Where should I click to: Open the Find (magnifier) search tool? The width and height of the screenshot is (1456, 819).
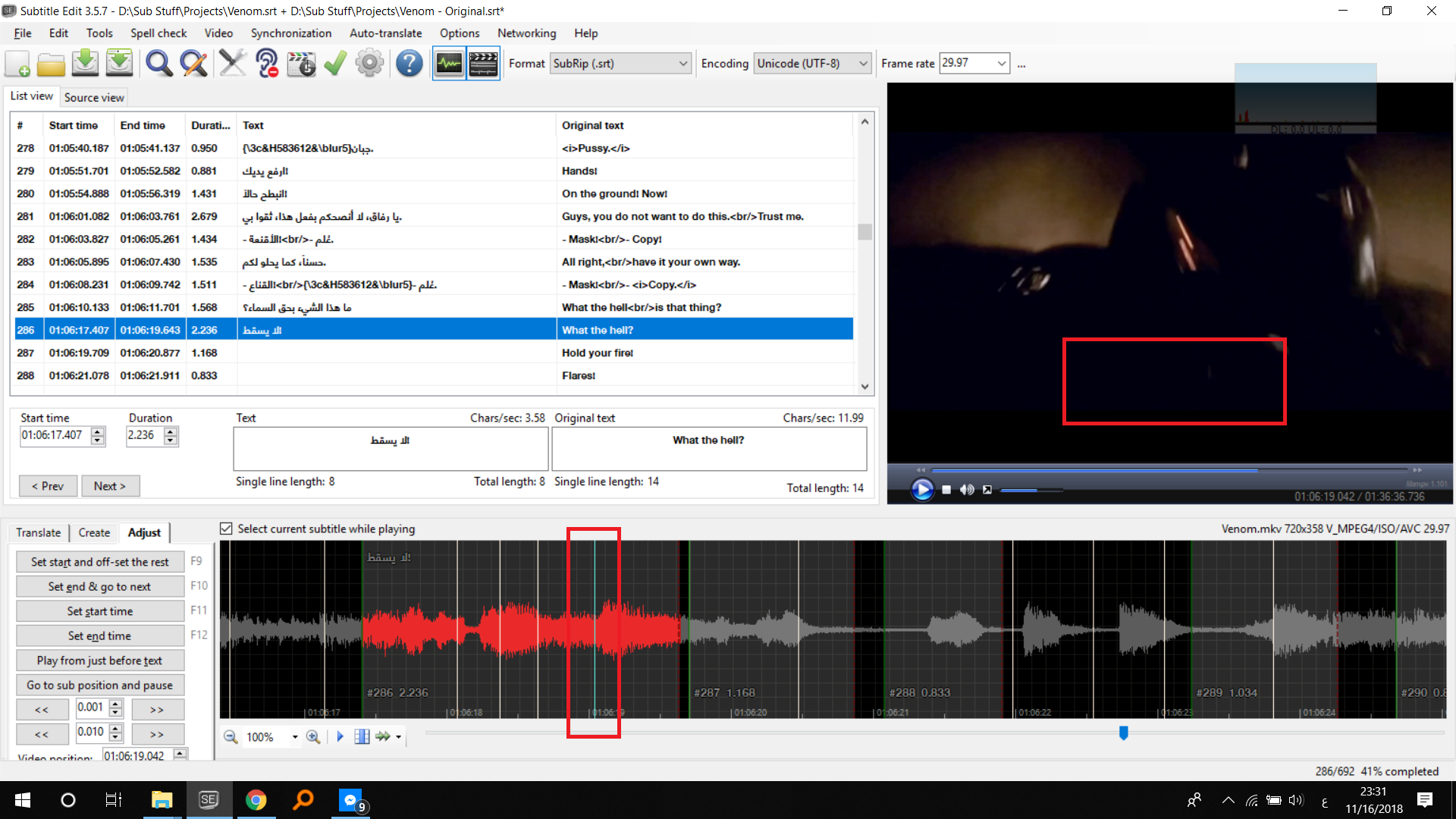tap(158, 63)
